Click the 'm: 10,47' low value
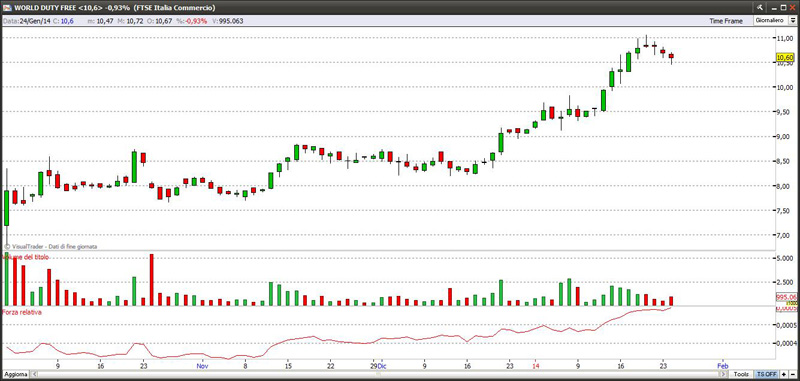Viewport: 800px width, 381px height. (x=101, y=21)
